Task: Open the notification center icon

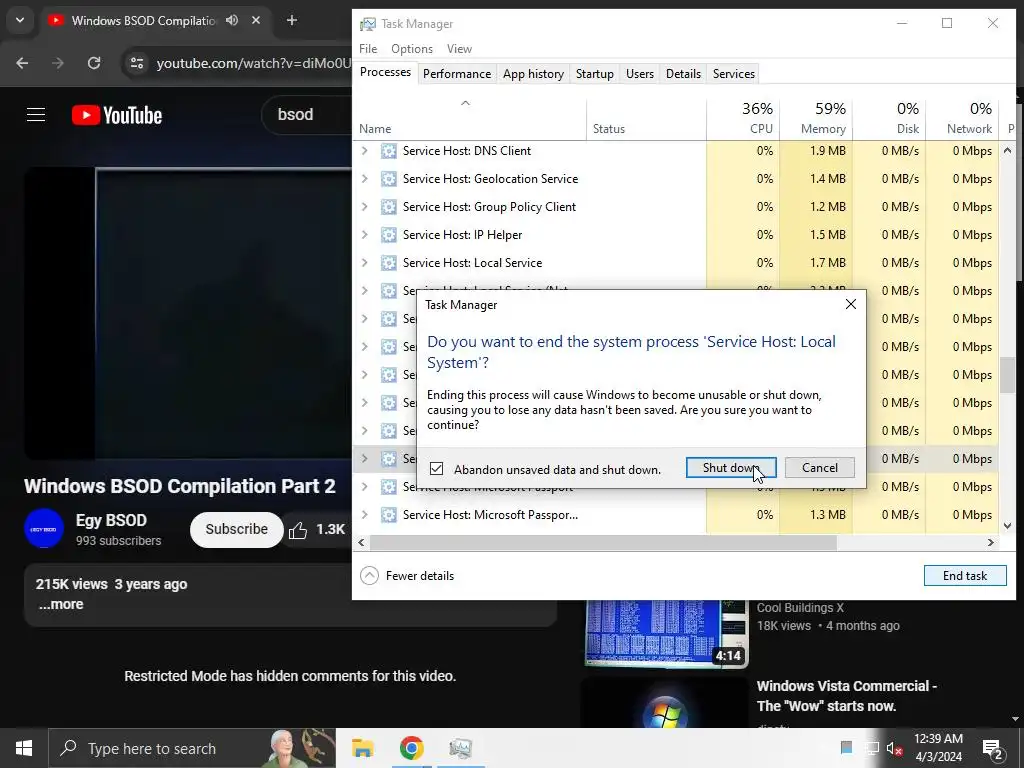Action: pos(993,749)
